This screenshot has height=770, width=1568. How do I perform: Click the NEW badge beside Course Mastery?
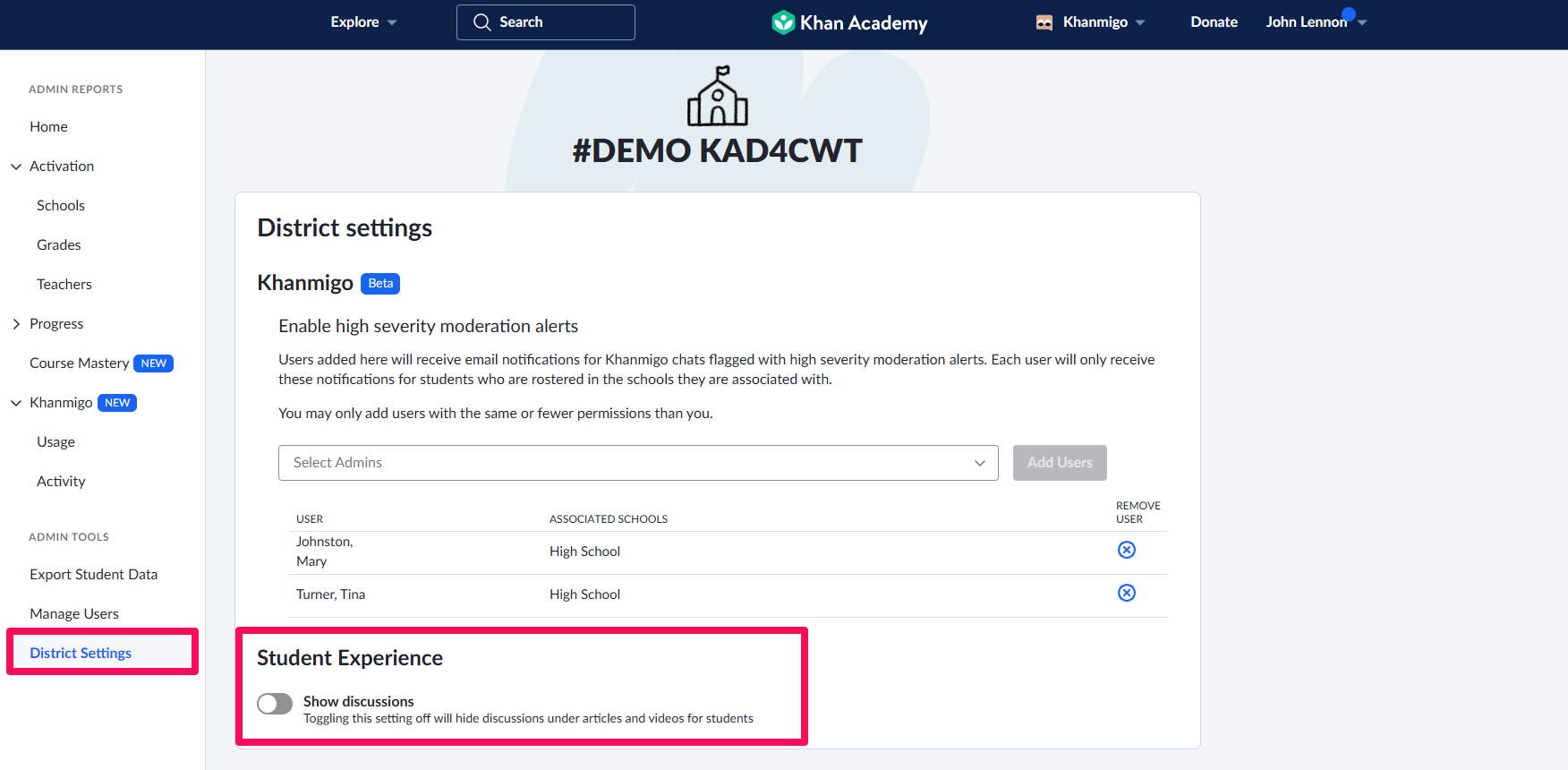point(153,364)
